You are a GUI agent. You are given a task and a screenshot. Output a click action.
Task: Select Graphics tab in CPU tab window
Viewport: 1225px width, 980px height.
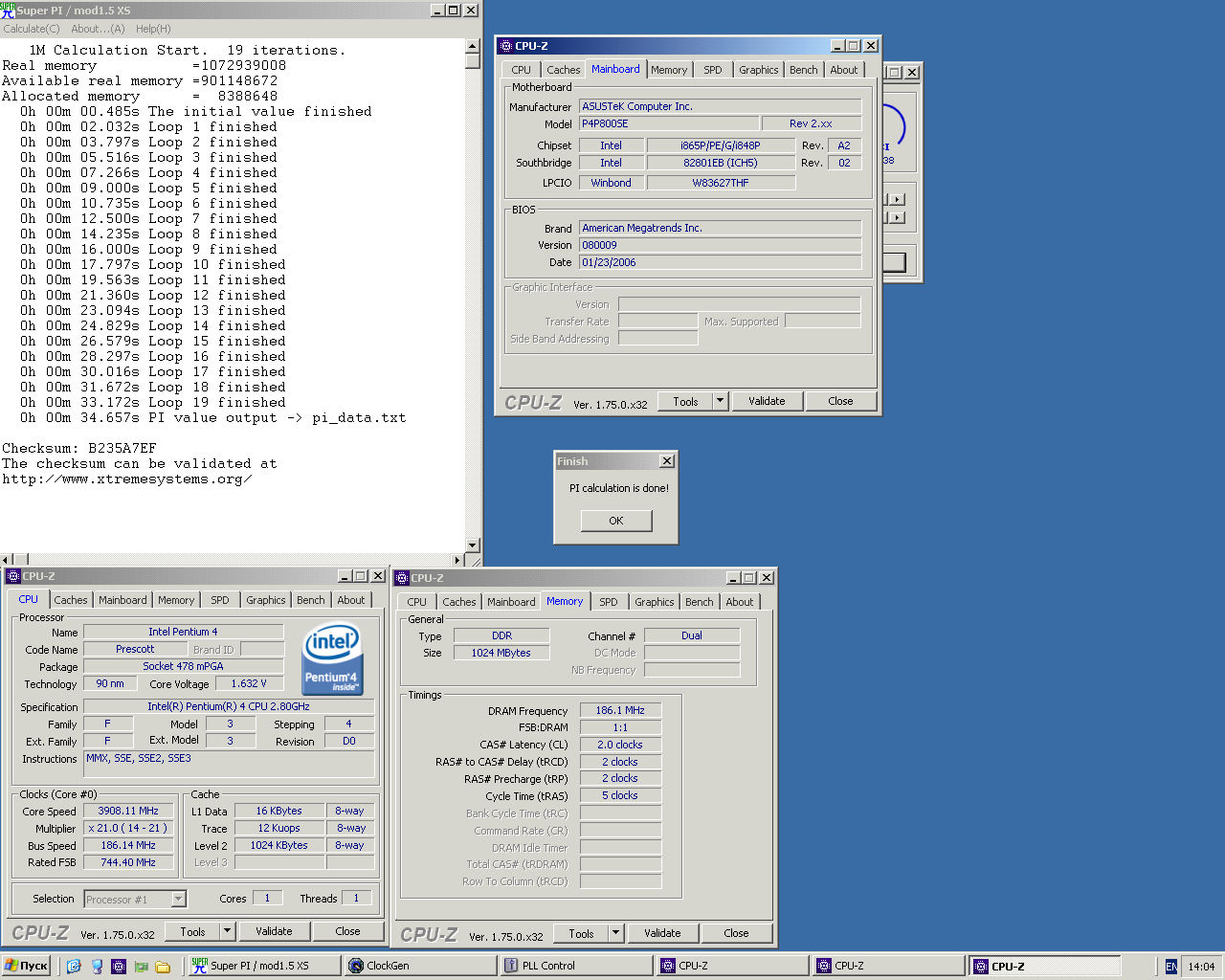click(265, 600)
